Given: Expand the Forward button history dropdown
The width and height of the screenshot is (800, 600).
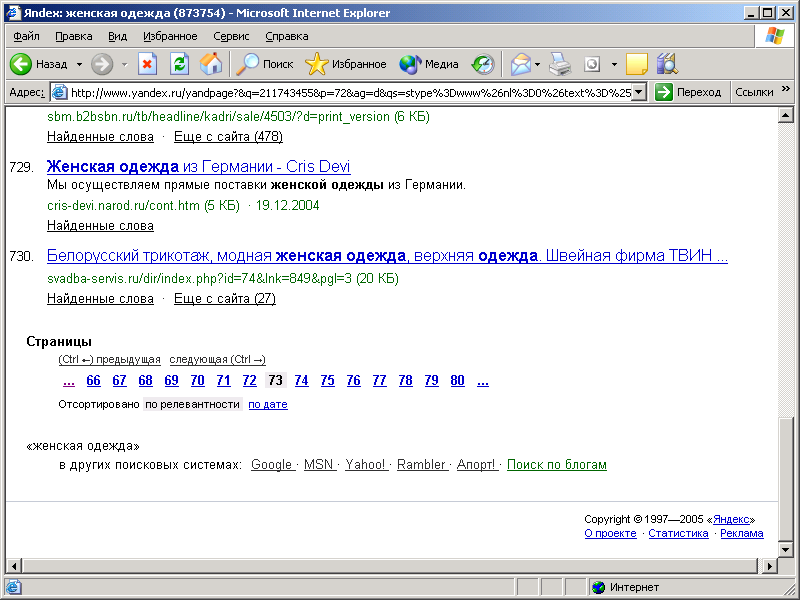Looking at the screenshot, I should pos(124,64).
